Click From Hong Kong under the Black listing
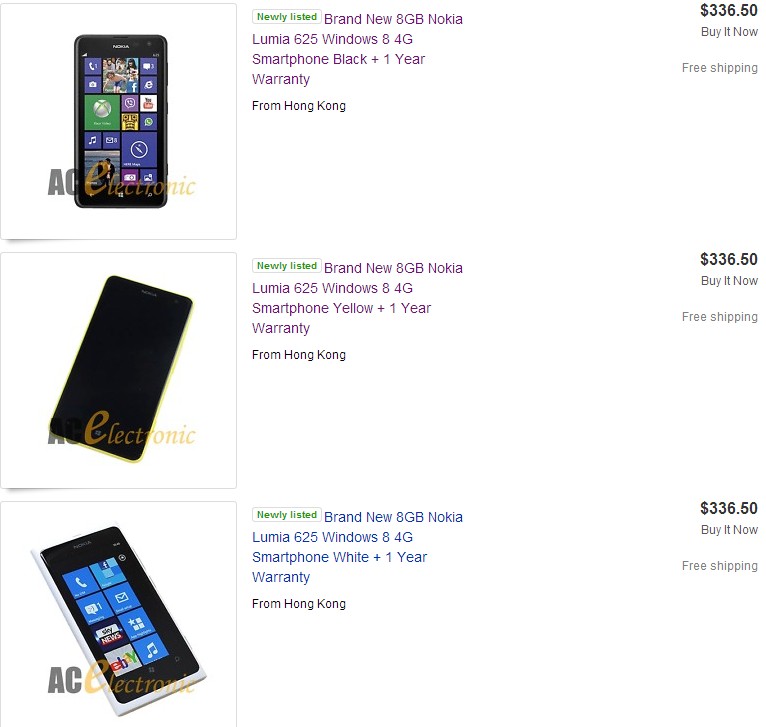Screen dimensions: 766x727 pos(299,106)
